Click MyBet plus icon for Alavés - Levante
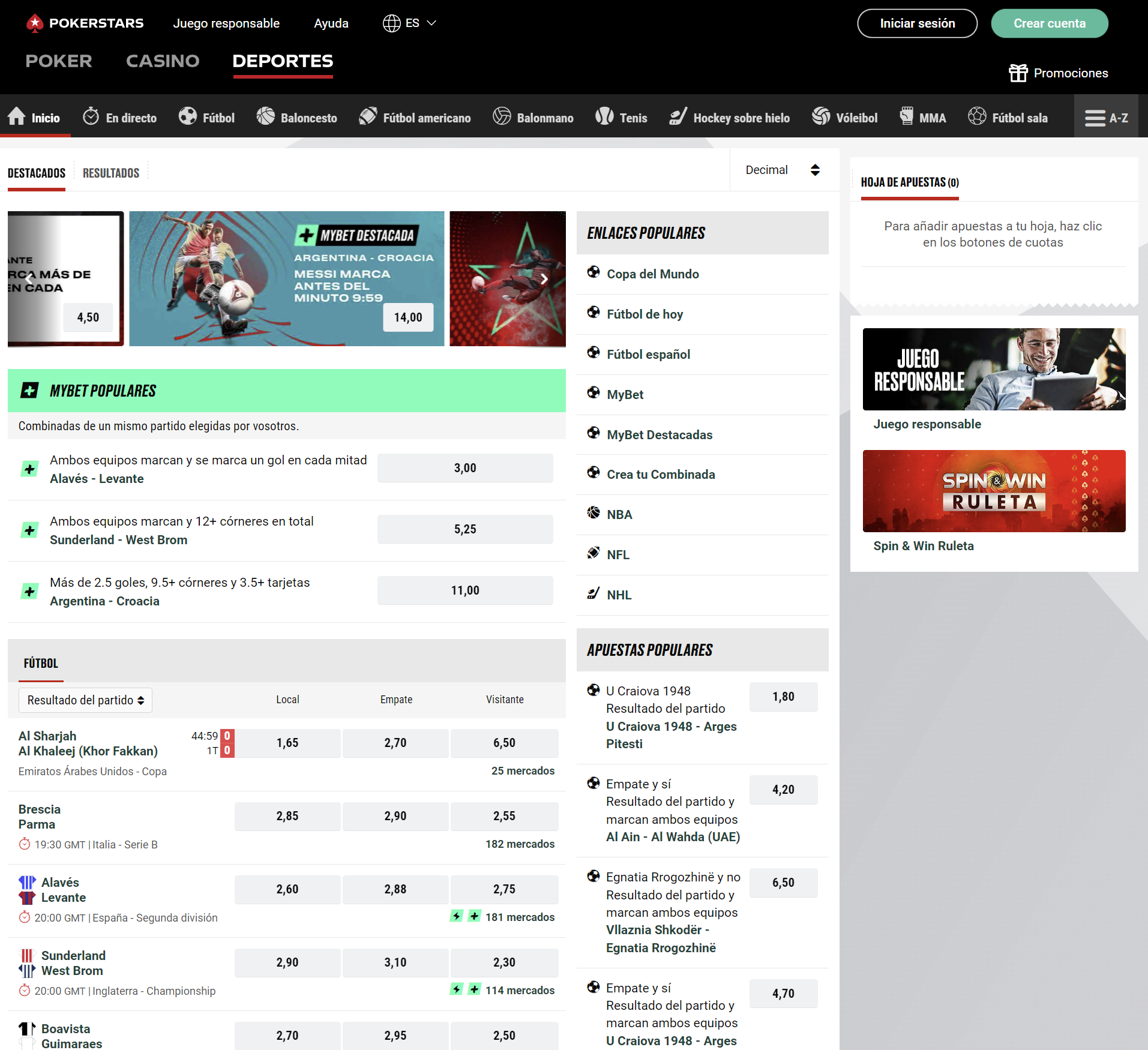The width and height of the screenshot is (1148, 1050). 29,469
